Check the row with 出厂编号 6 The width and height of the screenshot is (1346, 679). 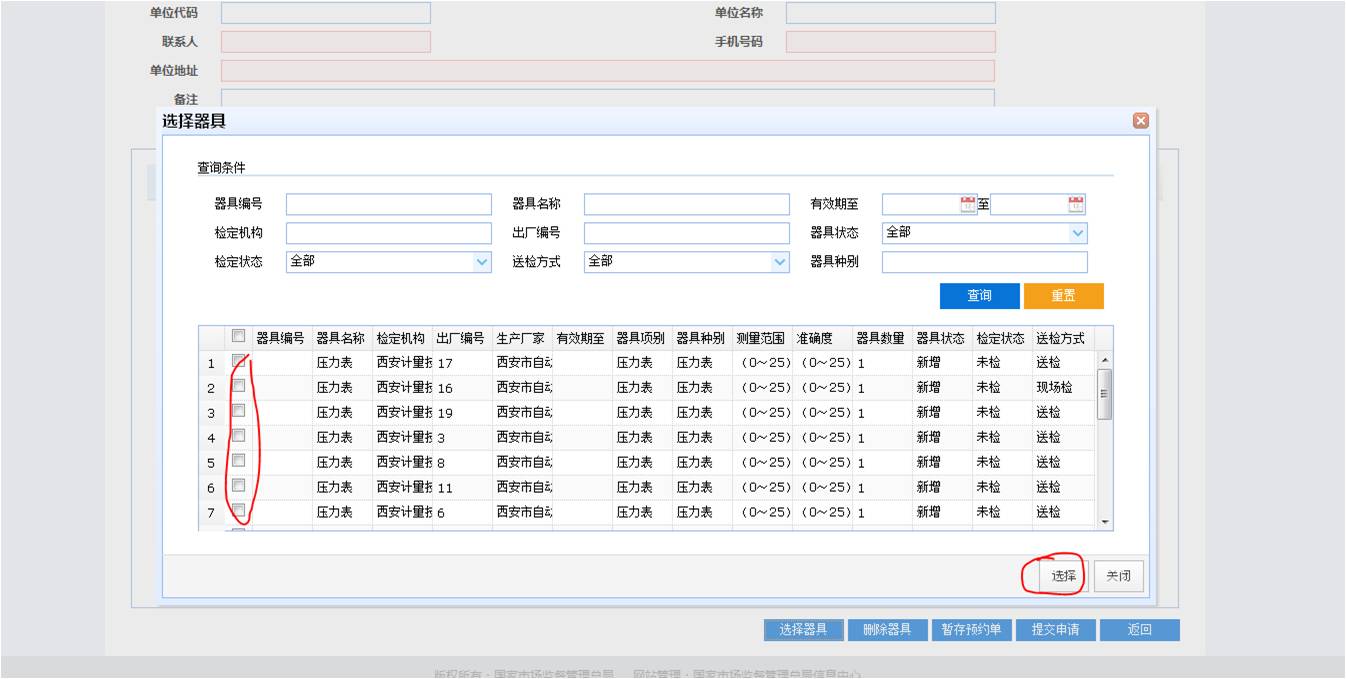238,511
